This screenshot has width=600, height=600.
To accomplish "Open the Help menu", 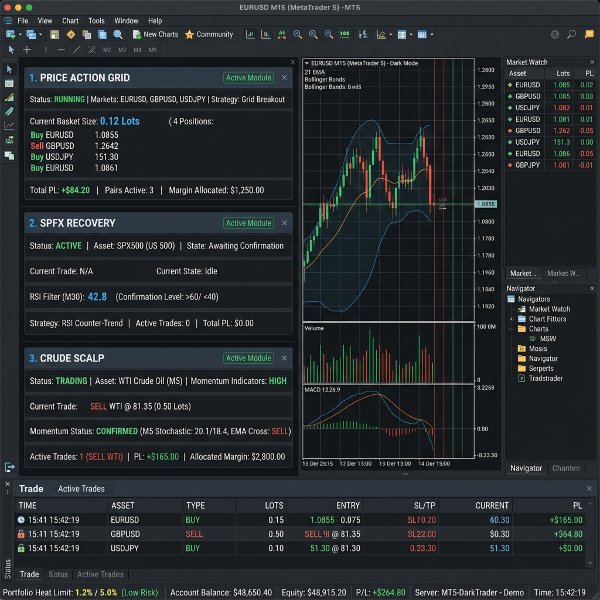I will click(155, 21).
